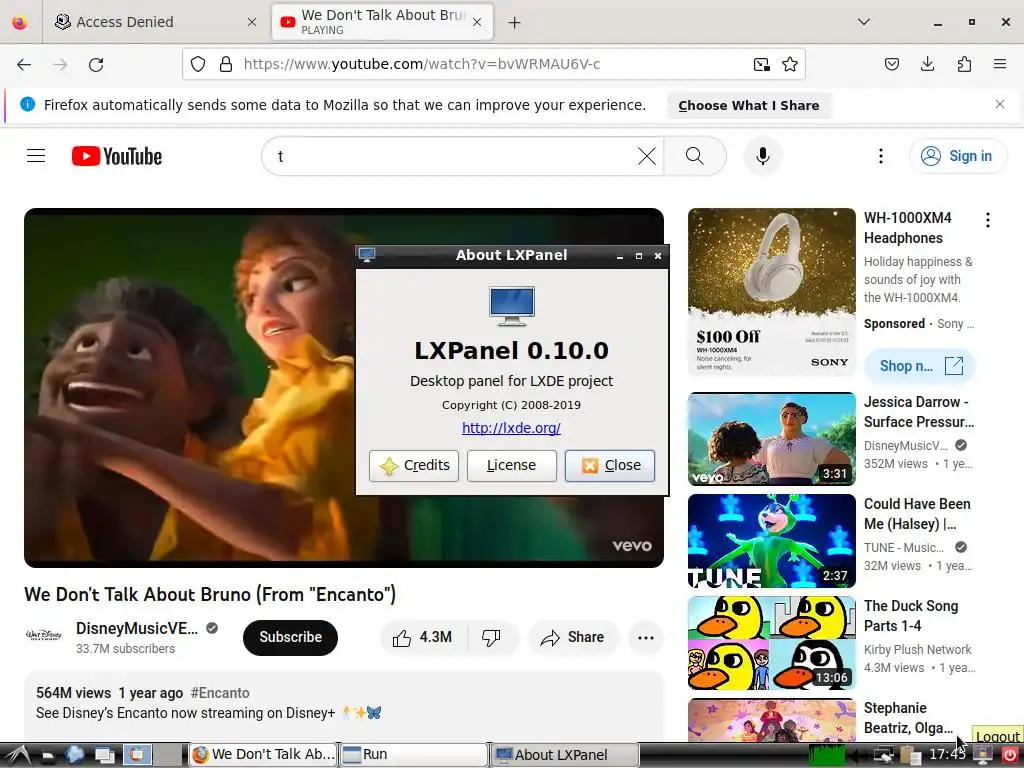Image resolution: width=1024 pixels, height=768 pixels.
Task: Open the WH-1000XM4 headphones ad image
Action: 771,292
